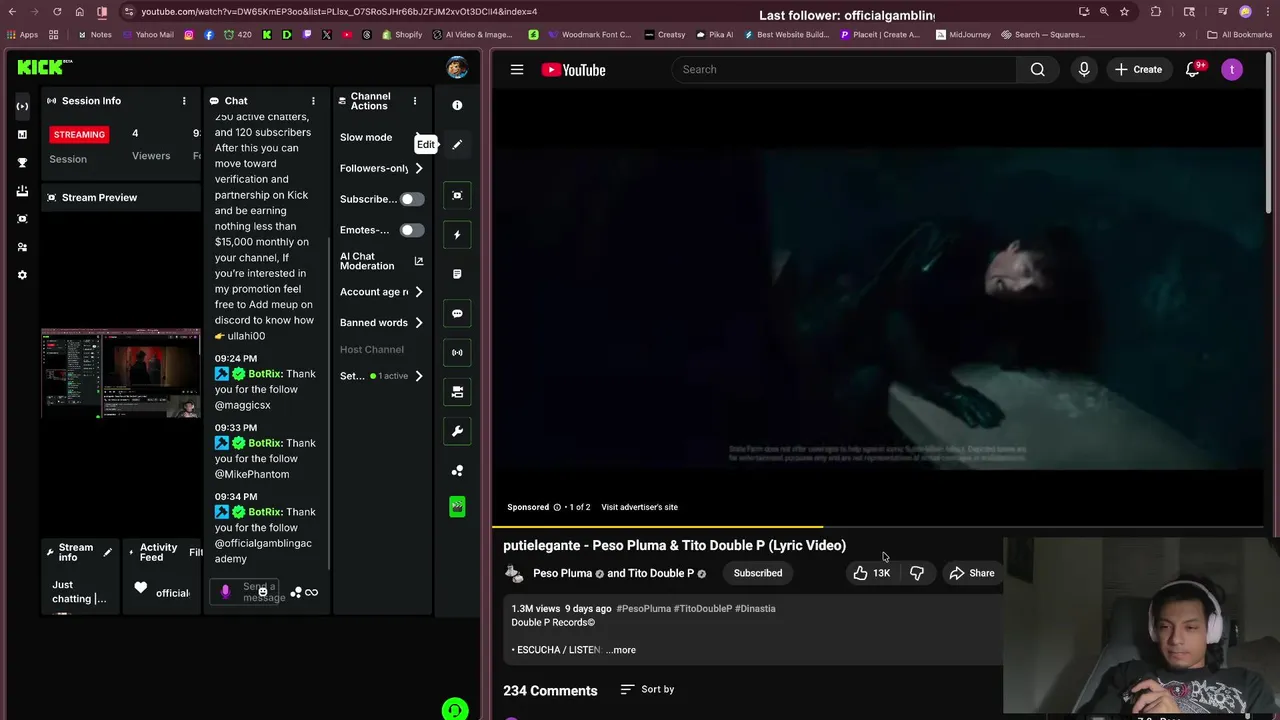Image resolution: width=1280 pixels, height=720 pixels.
Task: Open Channel Actions three-dot menu
Action: [x=415, y=101]
